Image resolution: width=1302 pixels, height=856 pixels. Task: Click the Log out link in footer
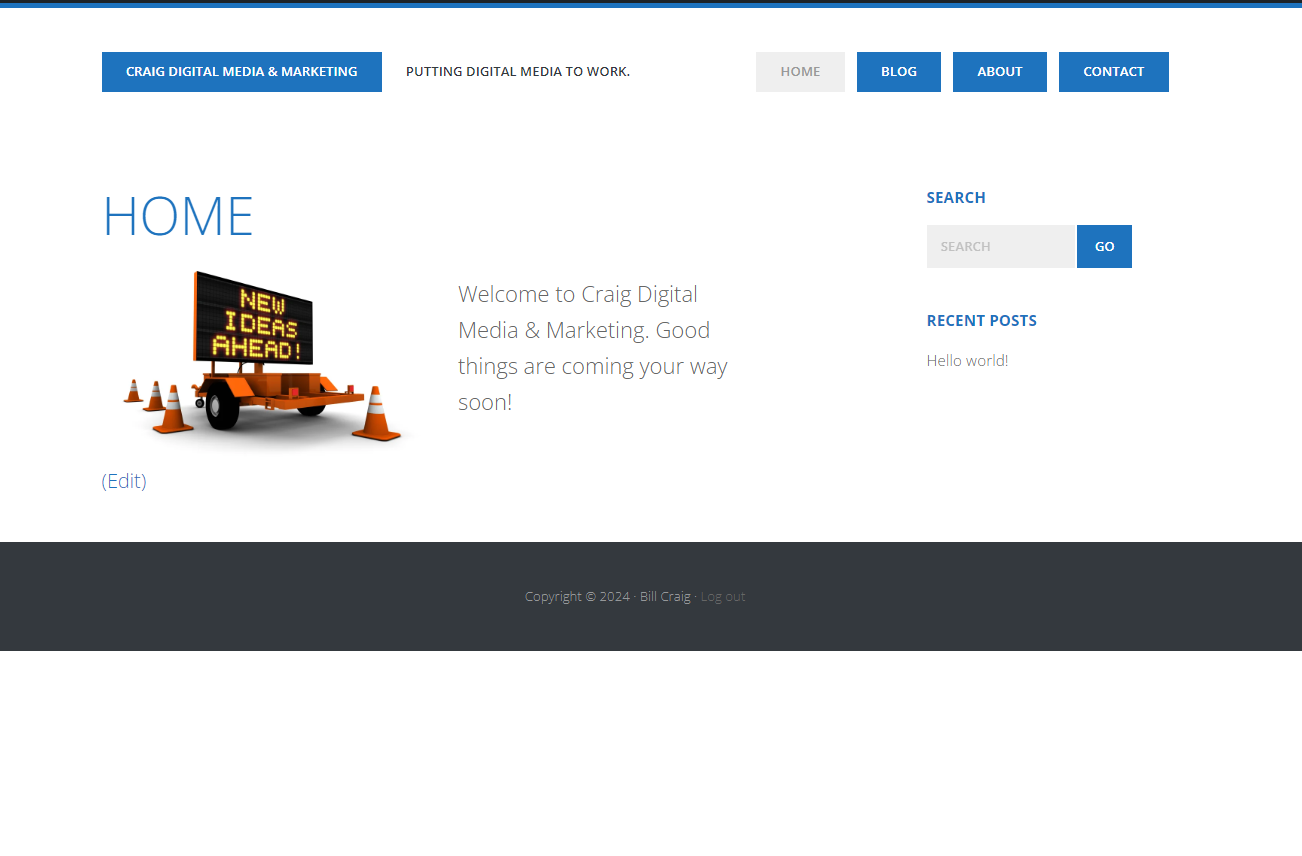tap(722, 597)
